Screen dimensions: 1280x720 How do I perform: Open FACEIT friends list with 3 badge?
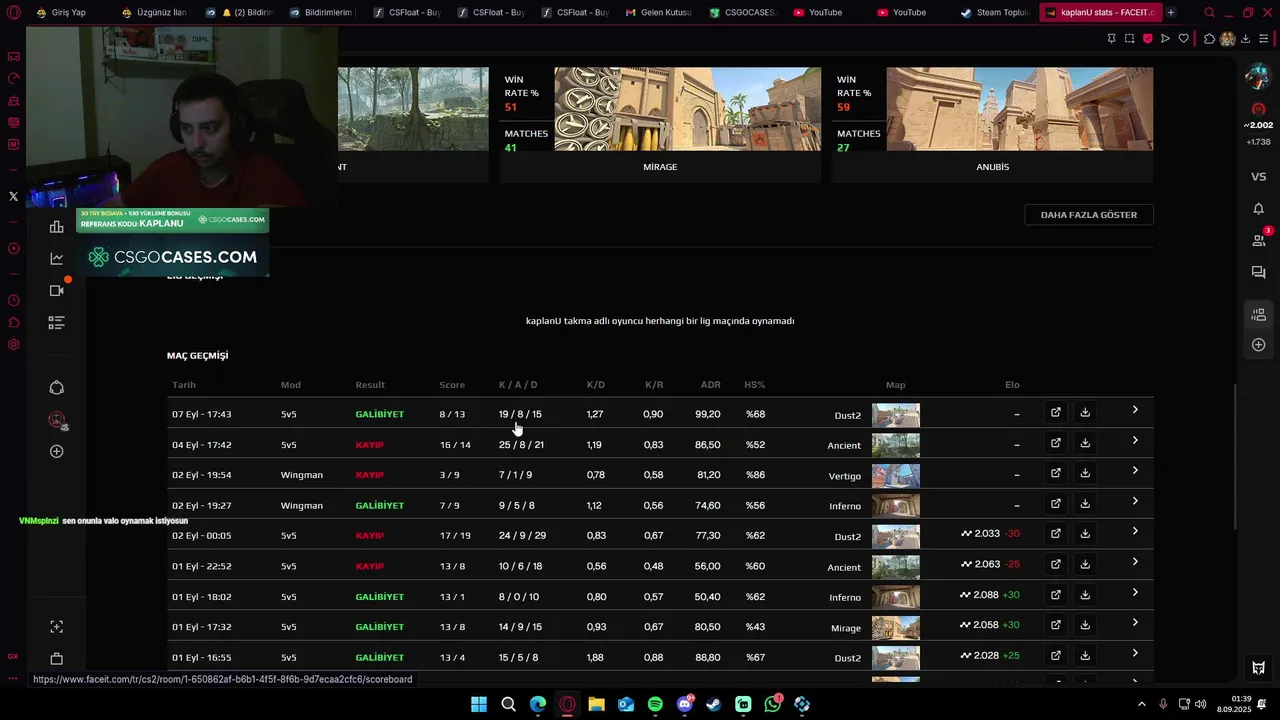tap(1258, 240)
